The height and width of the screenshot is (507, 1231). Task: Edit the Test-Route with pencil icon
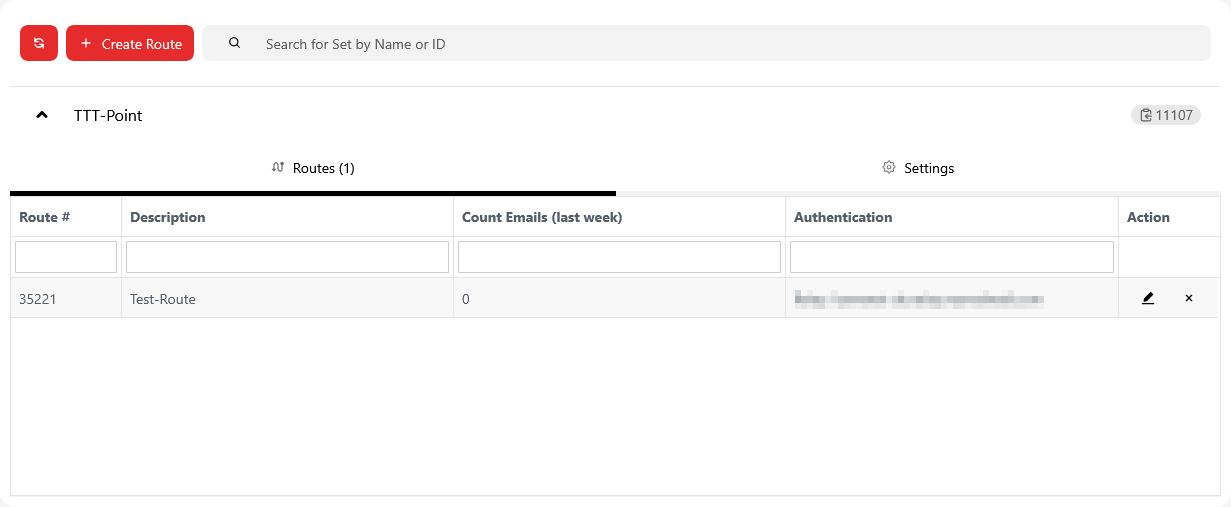1148,298
